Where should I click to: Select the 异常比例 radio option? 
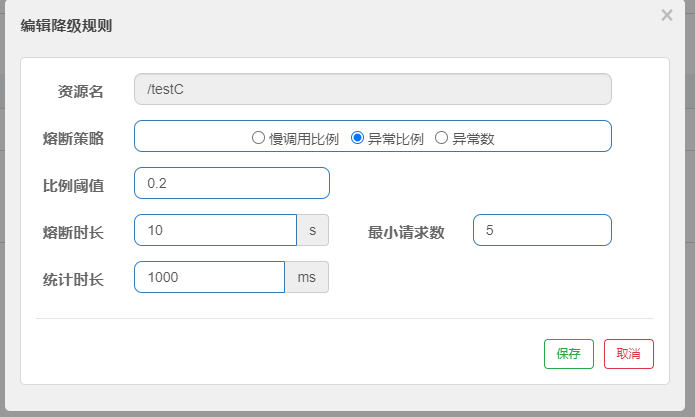pyautogui.click(x=357, y=138)
